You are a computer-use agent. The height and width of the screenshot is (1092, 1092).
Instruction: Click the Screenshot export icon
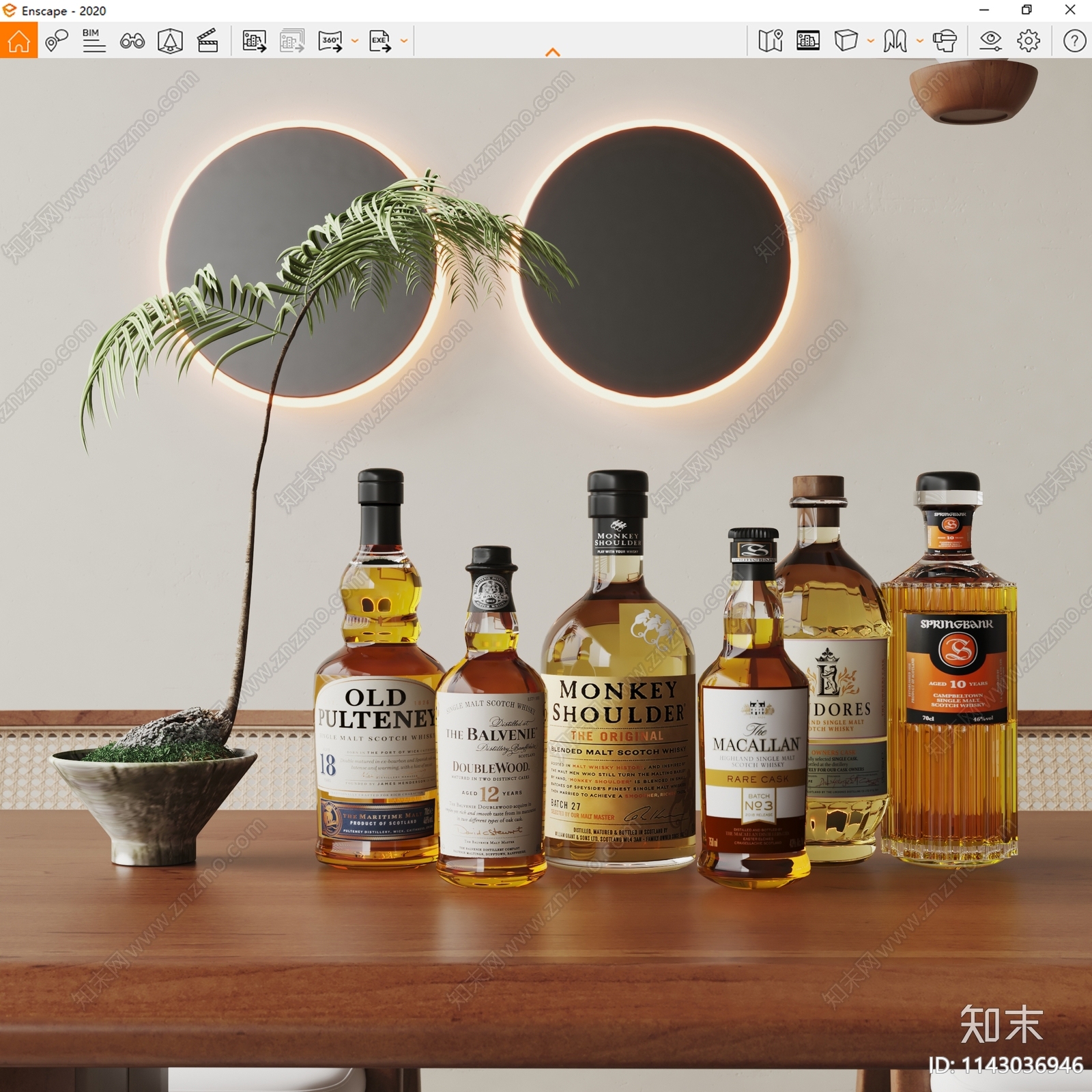pos(255,41)
